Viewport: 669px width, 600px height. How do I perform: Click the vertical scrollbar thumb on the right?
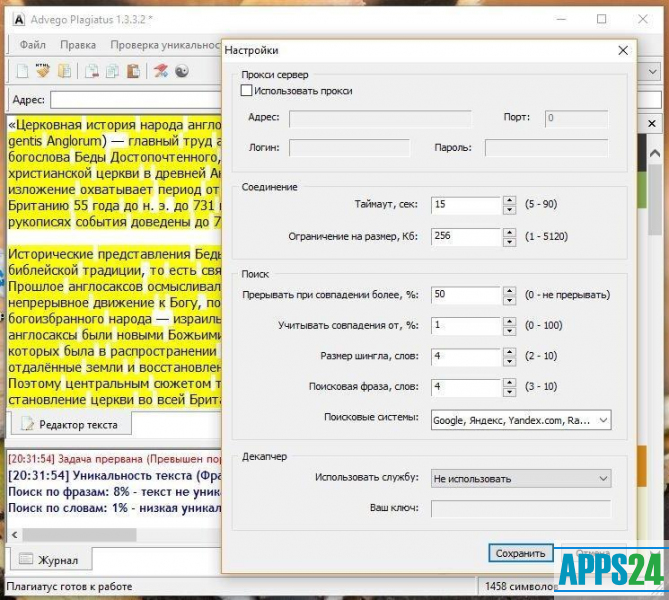pos(655,199)
